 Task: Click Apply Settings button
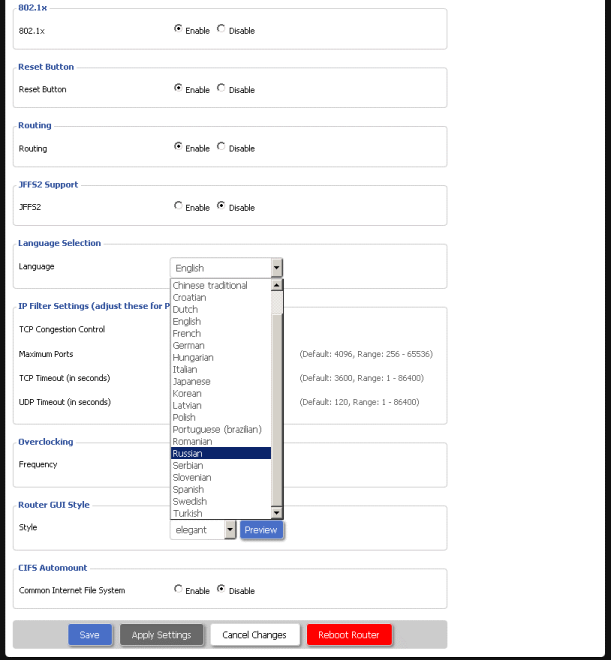pos(162,635)
